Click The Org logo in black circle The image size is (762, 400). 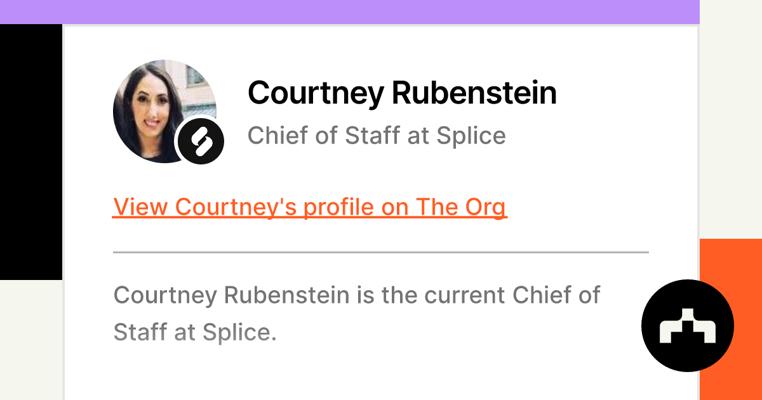687,326
